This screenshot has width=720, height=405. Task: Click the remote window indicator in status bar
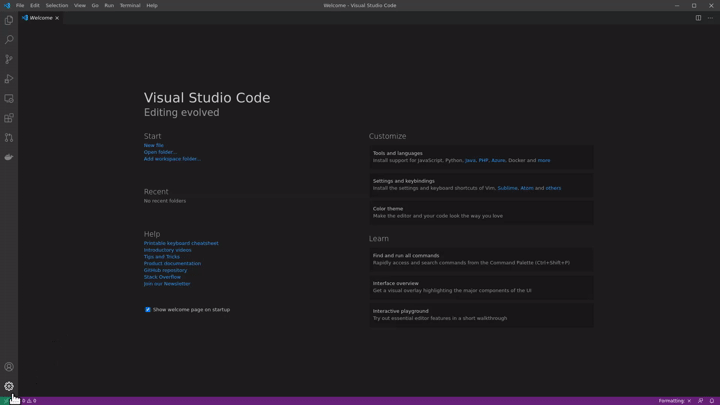[6, 401]
